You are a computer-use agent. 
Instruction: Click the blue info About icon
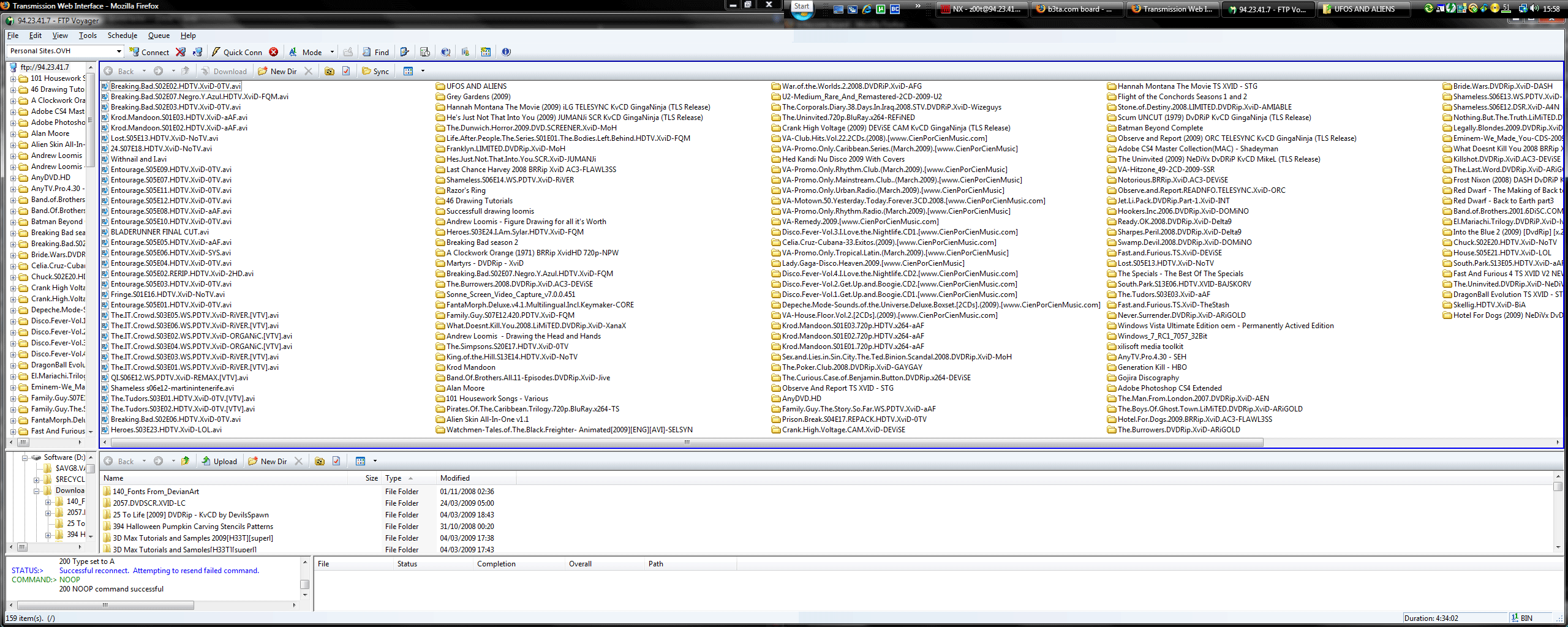pyautogui.click(x=506, y=52)
